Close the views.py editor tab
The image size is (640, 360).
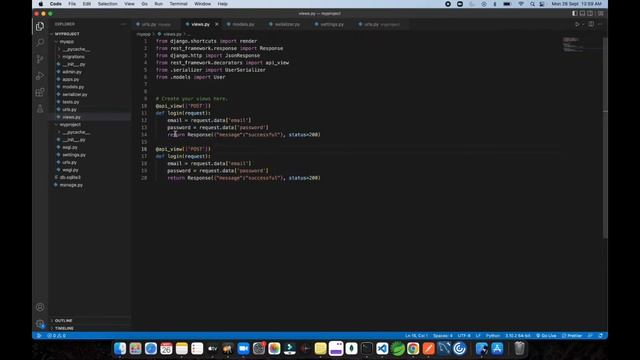[217, 24]
